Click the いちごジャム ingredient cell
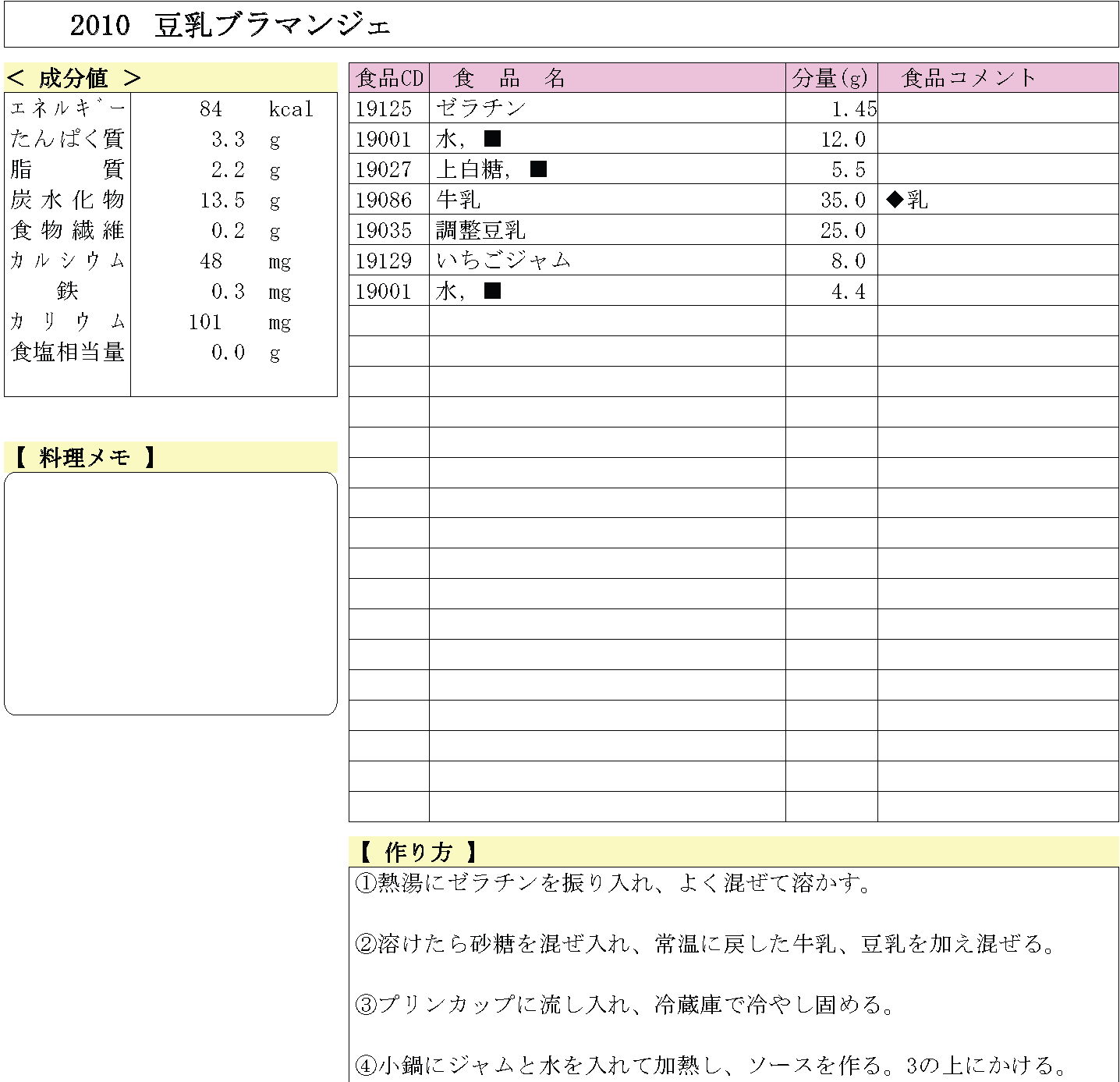Screen dimensions: 1120x1082 click(504, 261)
